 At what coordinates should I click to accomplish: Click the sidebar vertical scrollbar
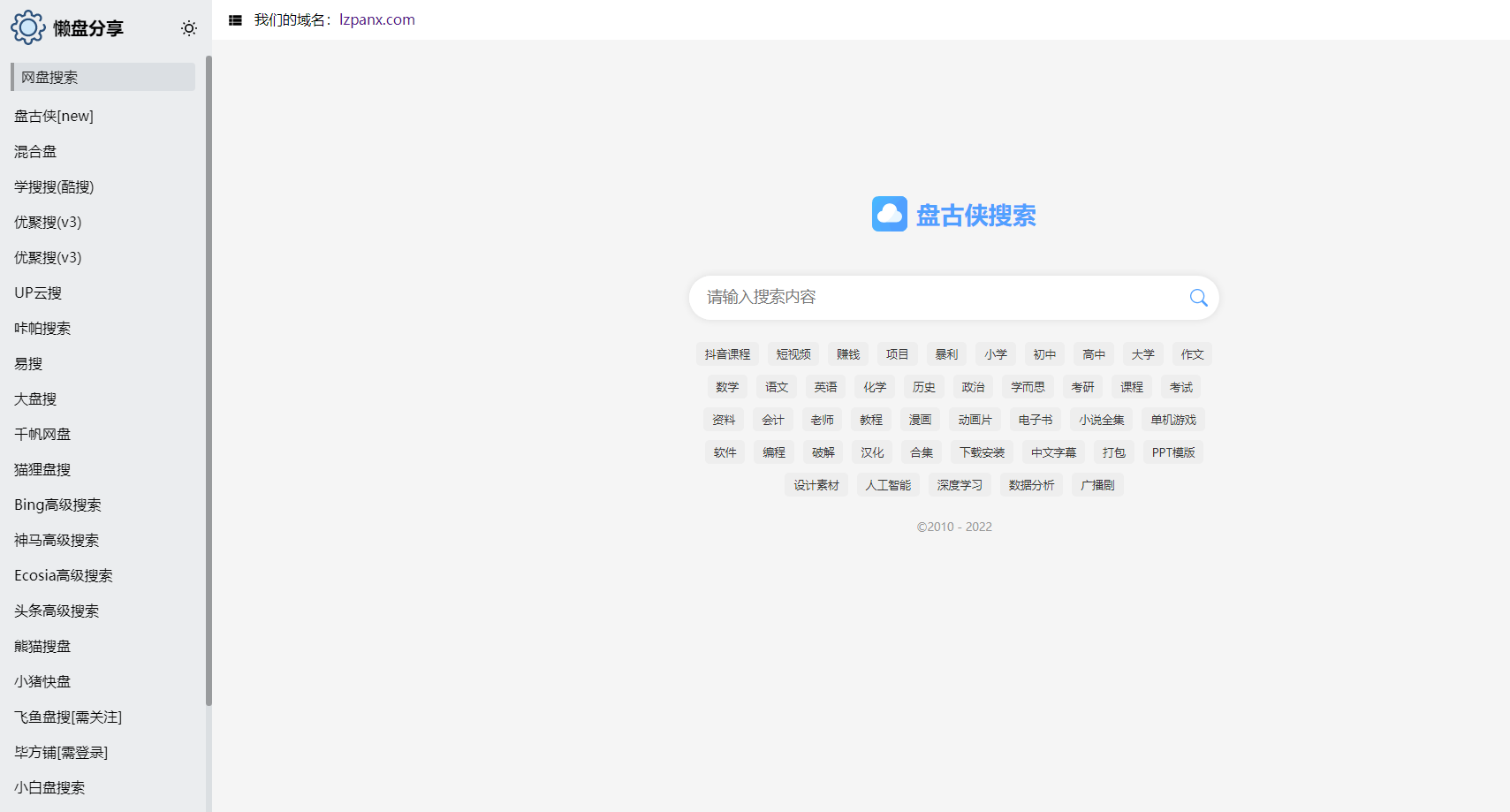pos(209,380)
